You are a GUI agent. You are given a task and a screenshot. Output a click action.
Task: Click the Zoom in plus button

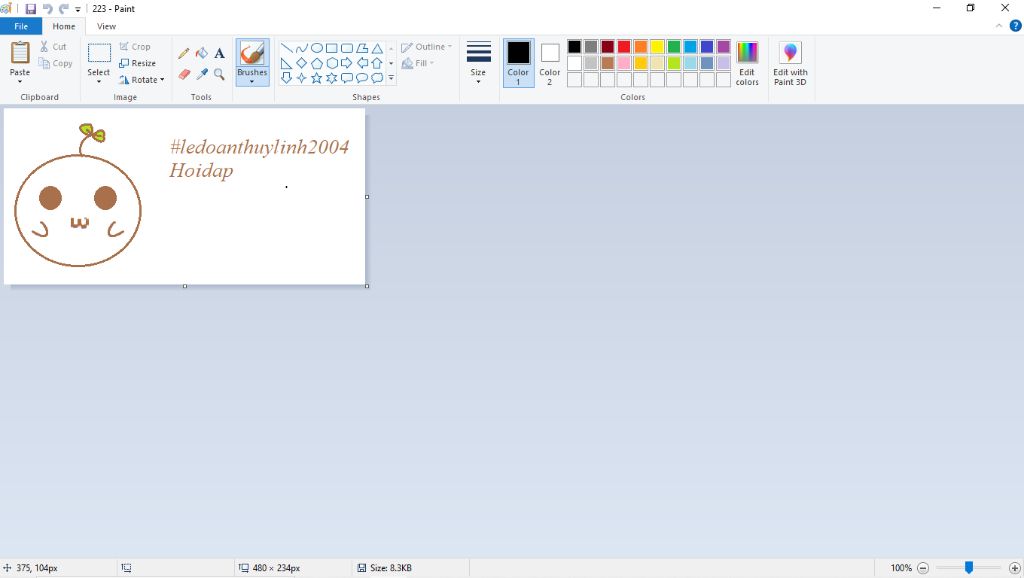[x=1015, y=568]
